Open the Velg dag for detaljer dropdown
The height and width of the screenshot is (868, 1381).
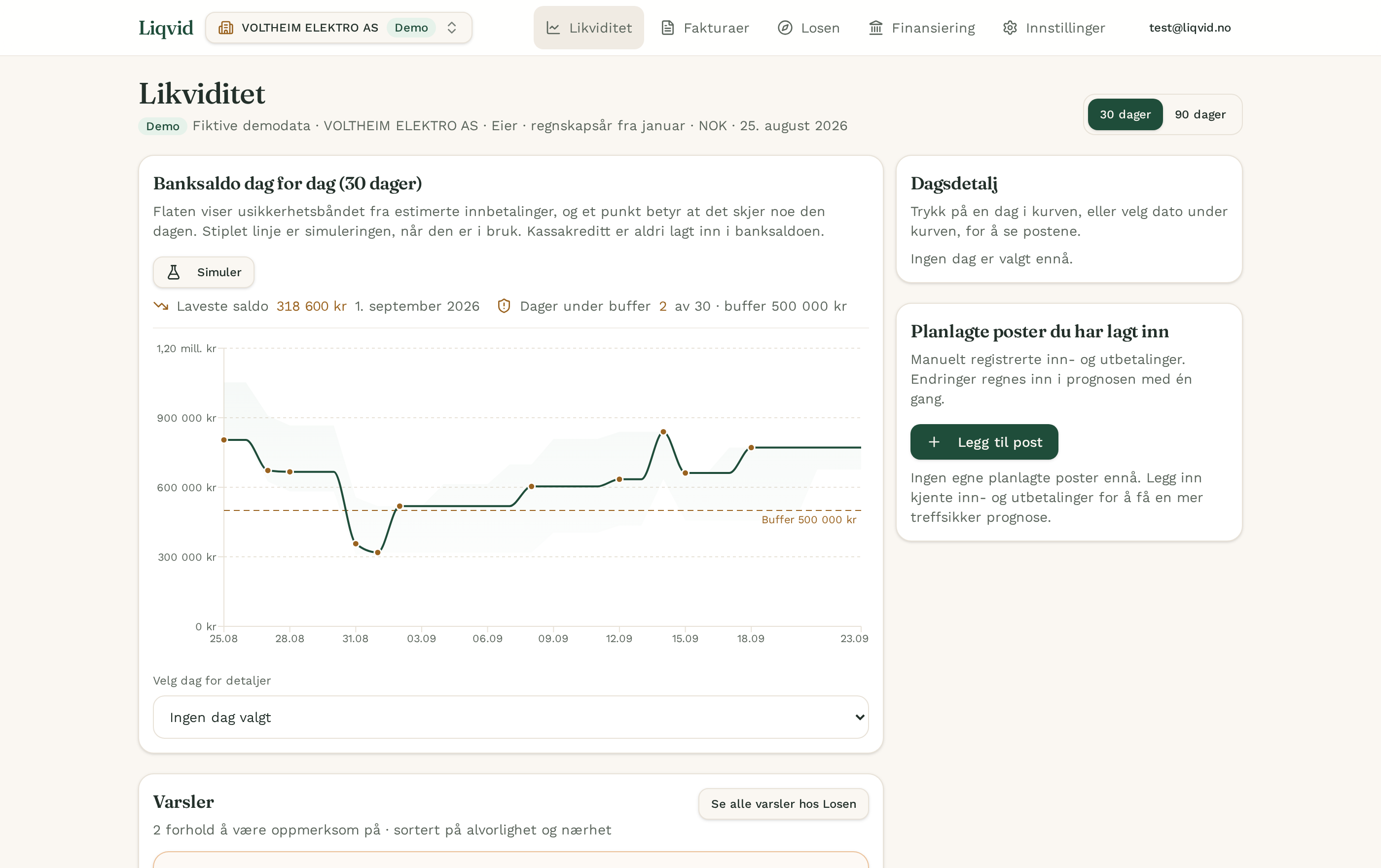(510, 717)
